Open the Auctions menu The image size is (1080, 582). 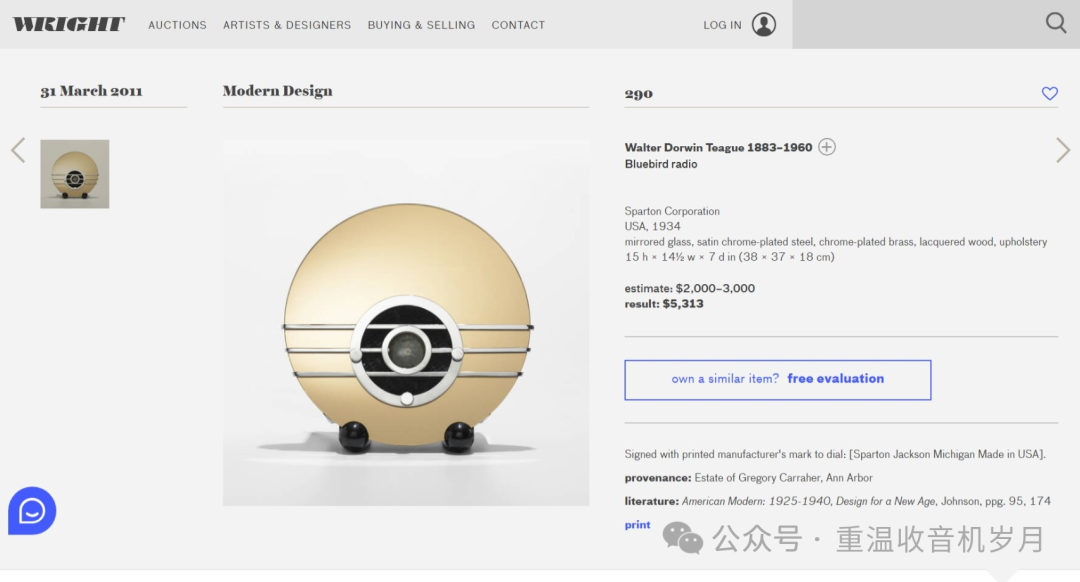177,25
